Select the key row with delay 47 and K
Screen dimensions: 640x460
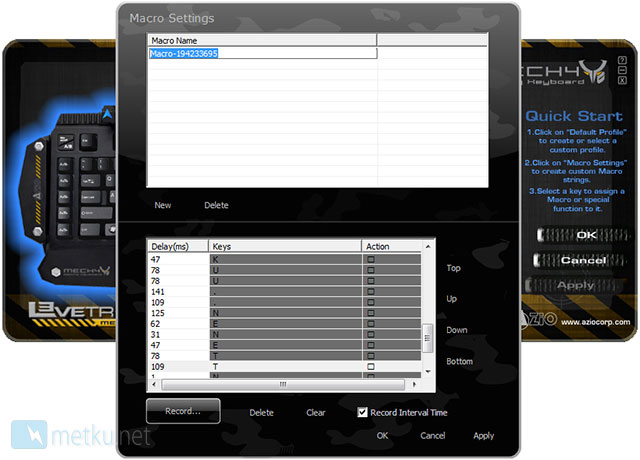click(x=285, y=259)
